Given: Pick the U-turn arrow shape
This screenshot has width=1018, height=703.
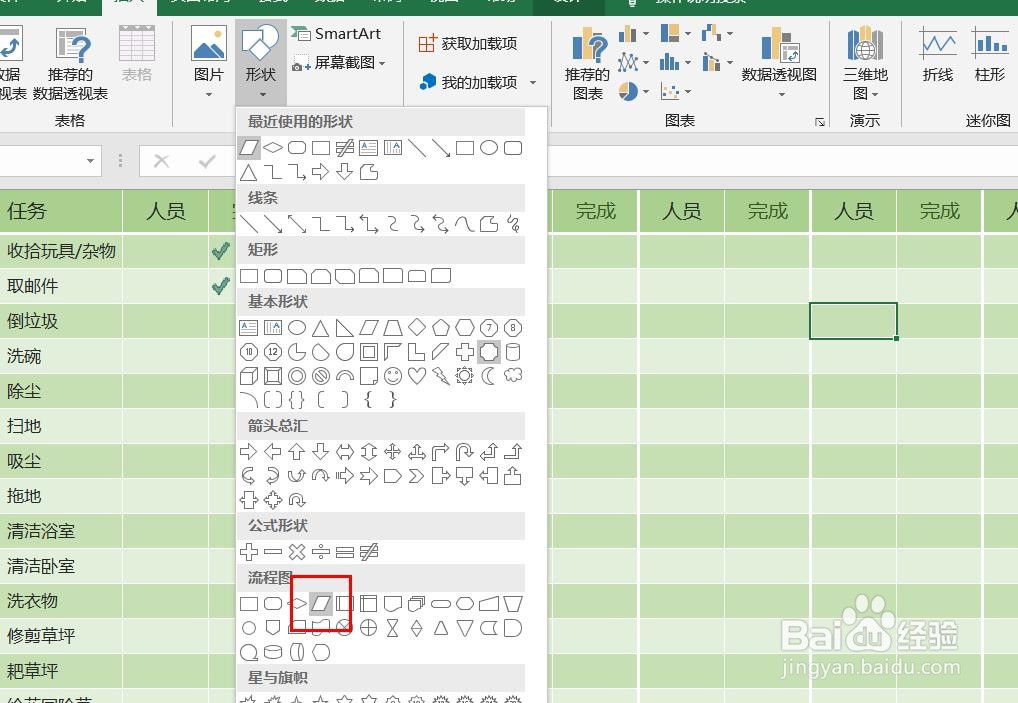Looking at the screenshot, I should [465, 452].
